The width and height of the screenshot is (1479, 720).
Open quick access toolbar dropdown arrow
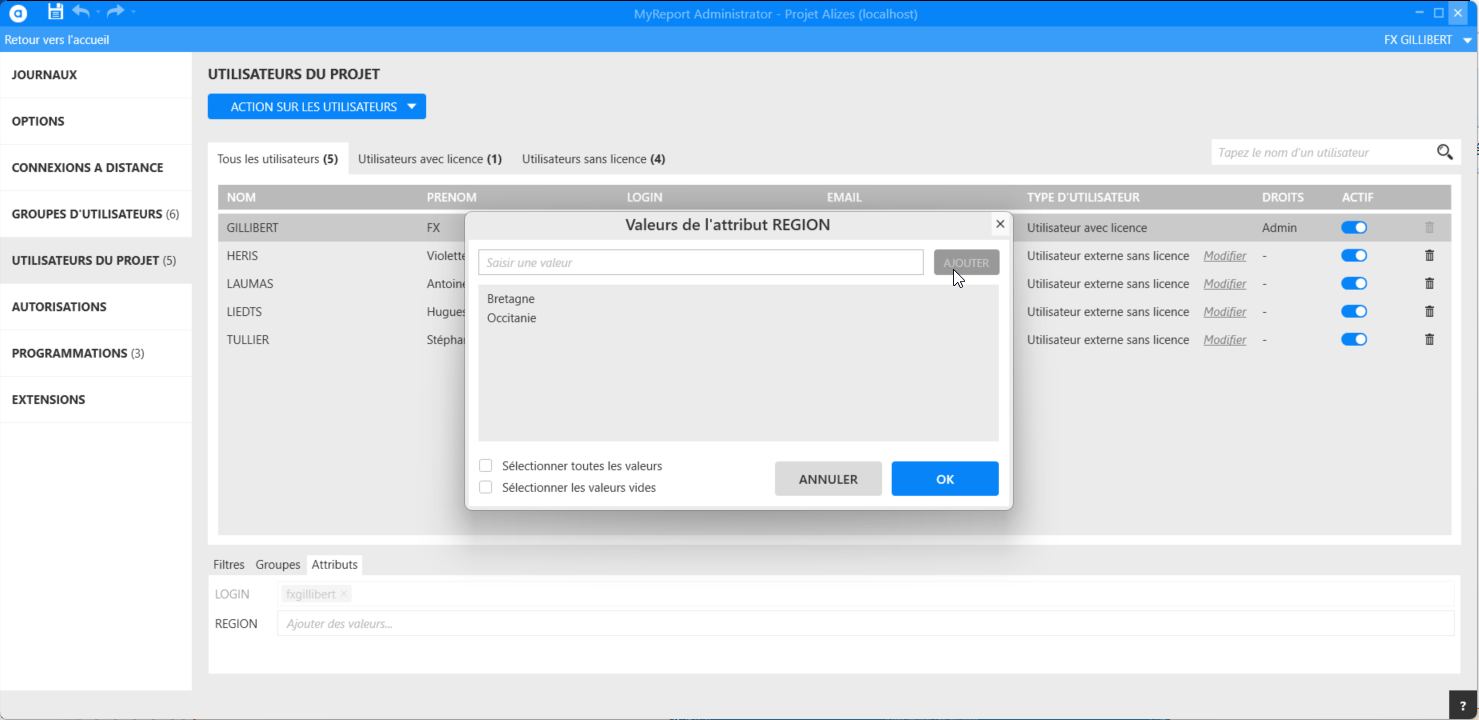pos(134,12)
